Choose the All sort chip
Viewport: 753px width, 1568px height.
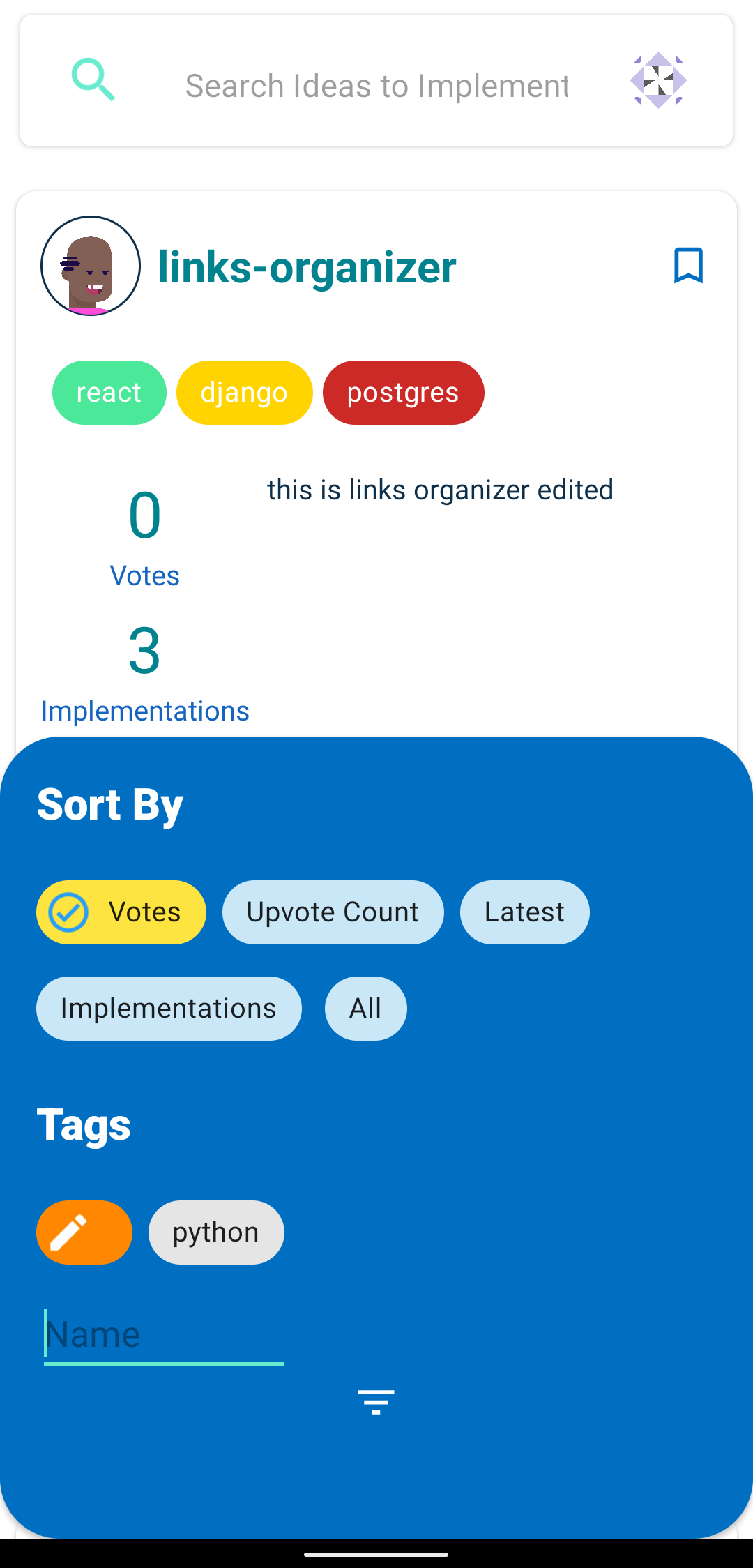point(365,1009)
